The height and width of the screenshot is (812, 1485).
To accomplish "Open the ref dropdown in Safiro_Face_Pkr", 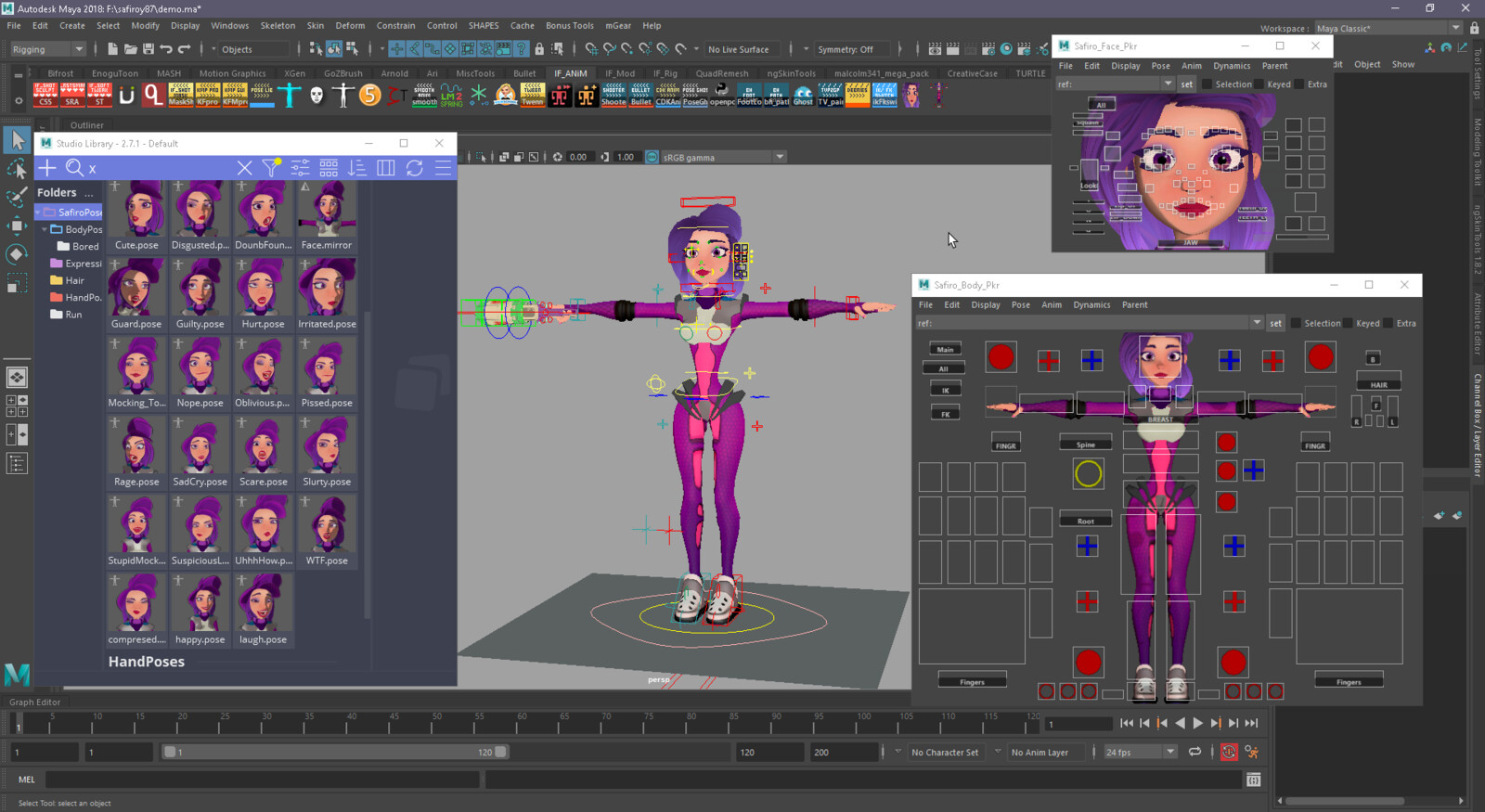I will click(1168, 84).
